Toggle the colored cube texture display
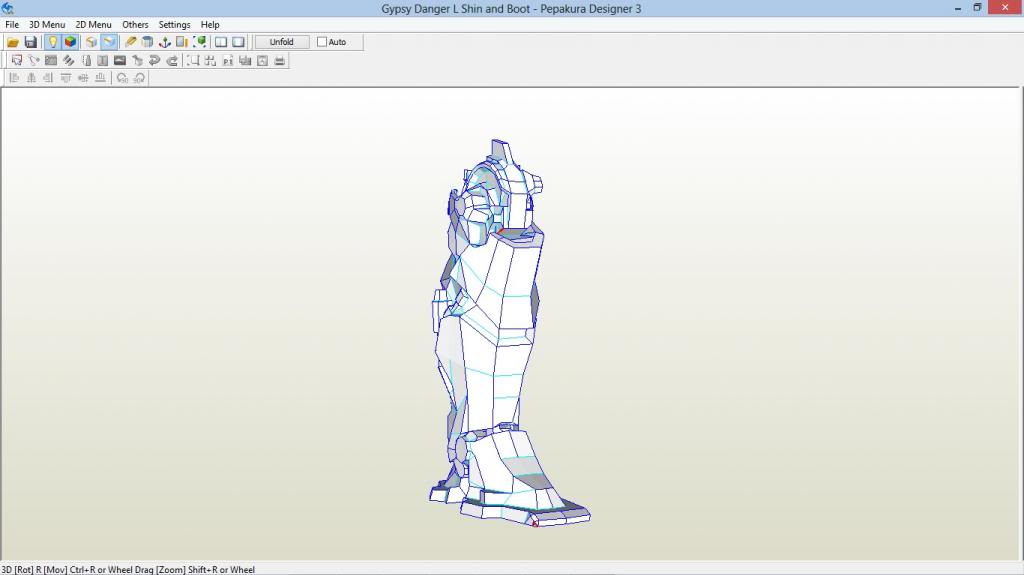 (70, 42)
